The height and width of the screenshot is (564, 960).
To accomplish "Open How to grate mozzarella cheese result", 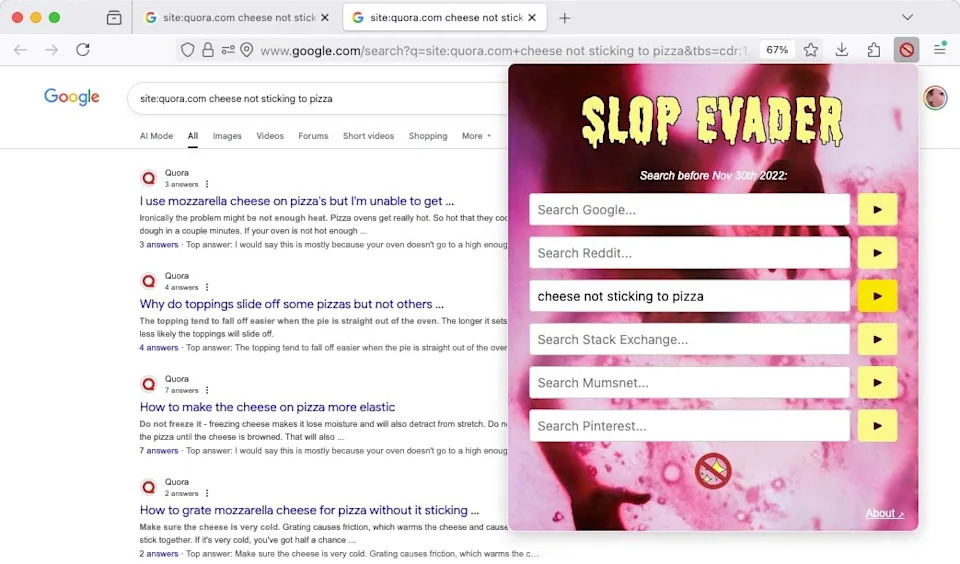I will coord(309,509).
